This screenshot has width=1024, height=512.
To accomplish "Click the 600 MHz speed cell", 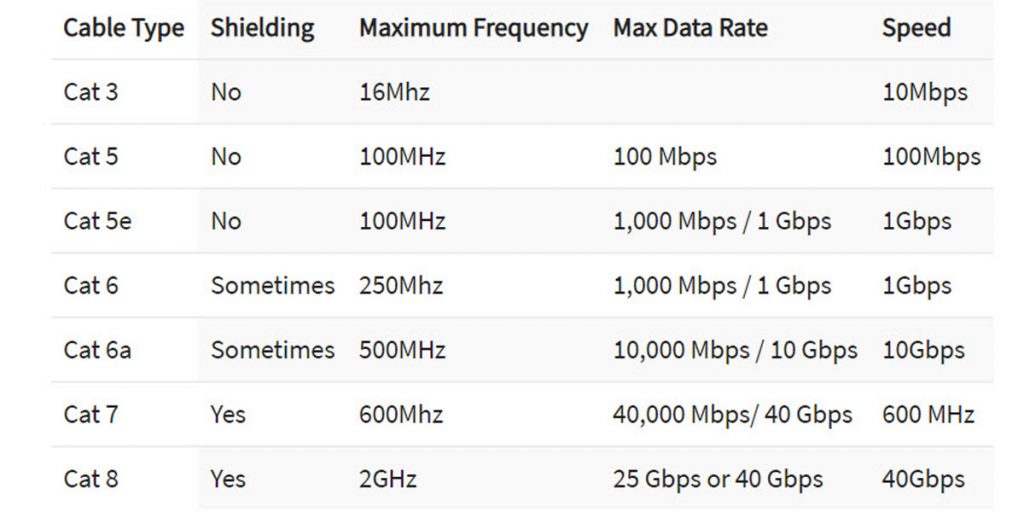I will point(928,415).
